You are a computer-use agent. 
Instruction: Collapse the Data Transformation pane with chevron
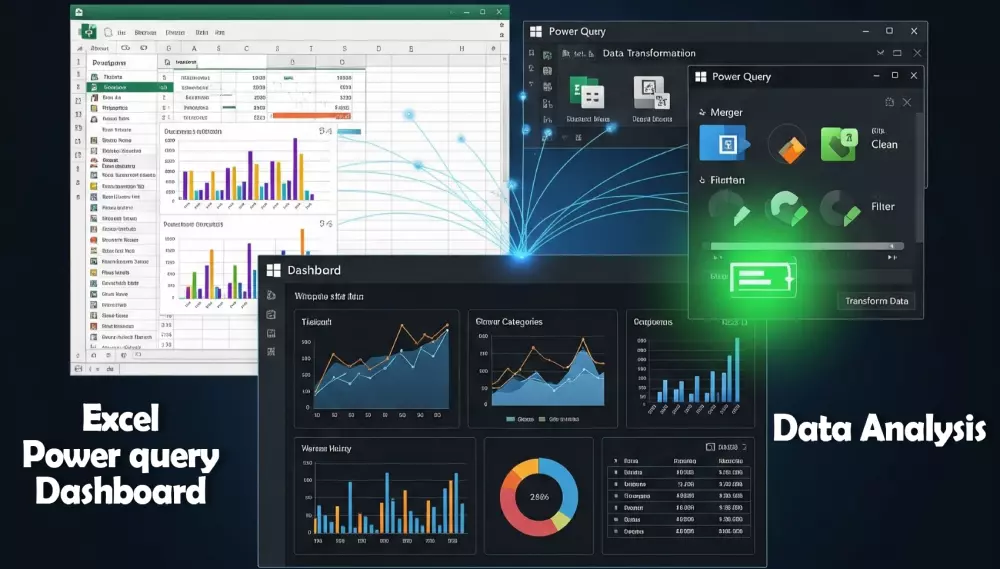point(880,53)
